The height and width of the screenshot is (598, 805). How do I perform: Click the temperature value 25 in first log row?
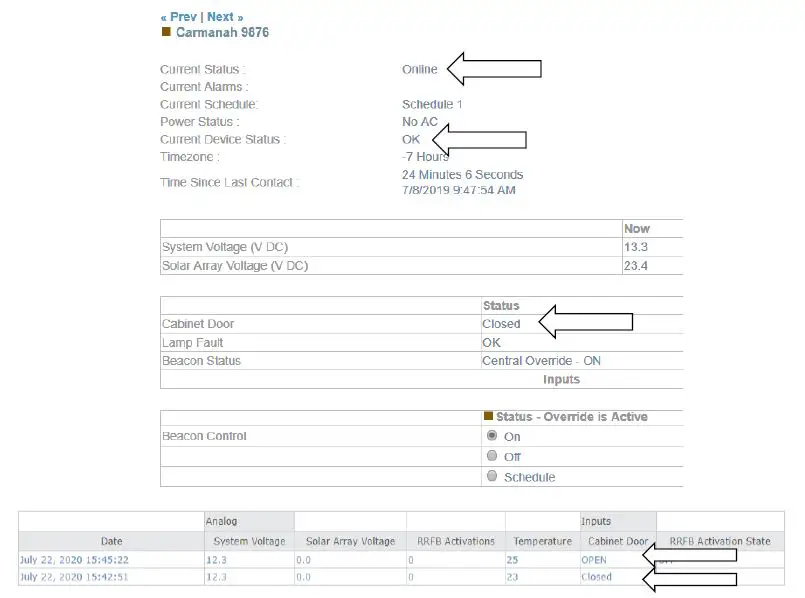tap(513, 560)
